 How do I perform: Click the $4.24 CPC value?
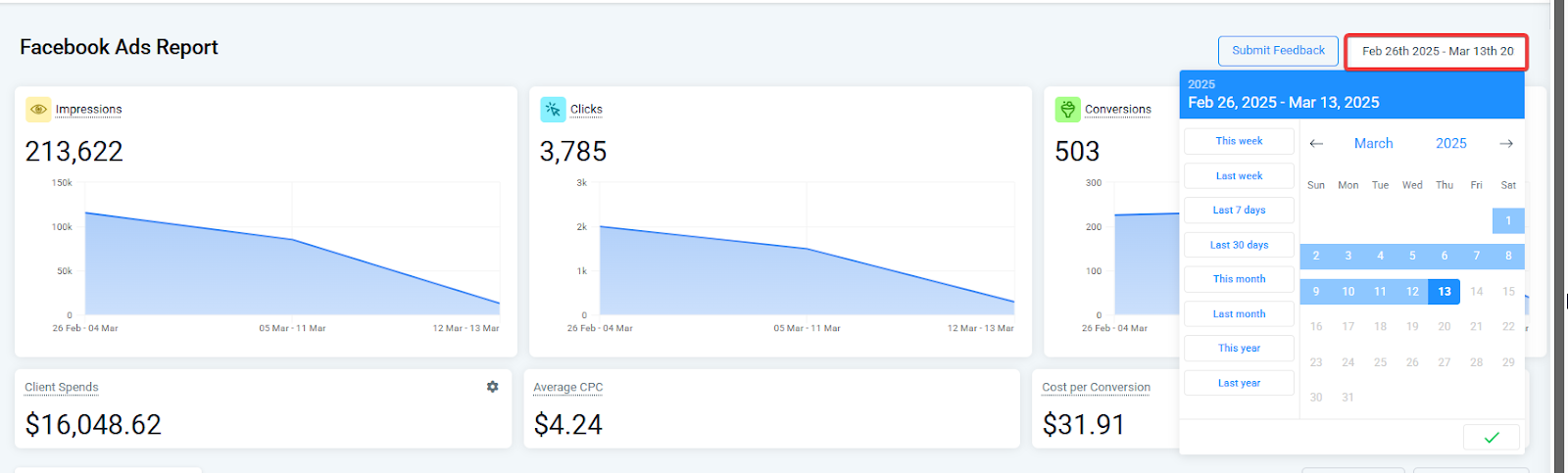[568, 424]
